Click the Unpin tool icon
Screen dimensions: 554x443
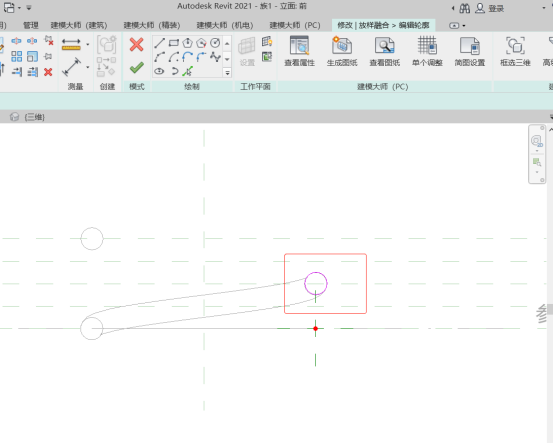[x=49, y=41]
